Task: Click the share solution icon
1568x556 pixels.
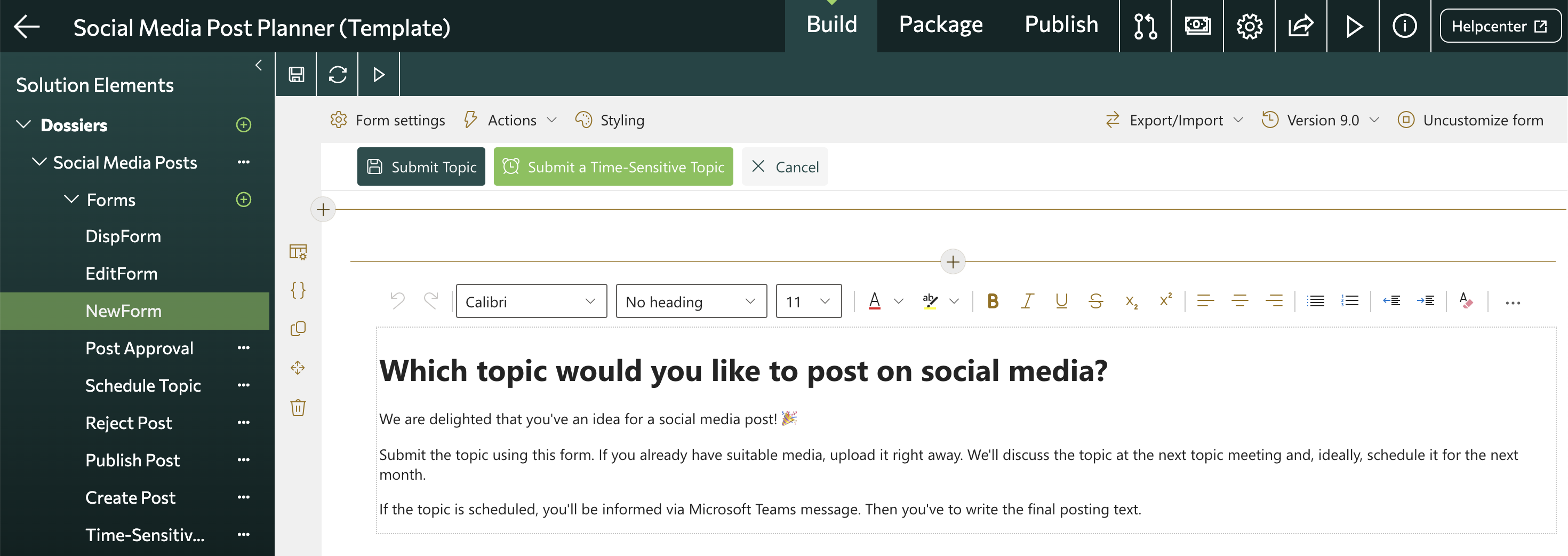Action: pos(1301,26)
